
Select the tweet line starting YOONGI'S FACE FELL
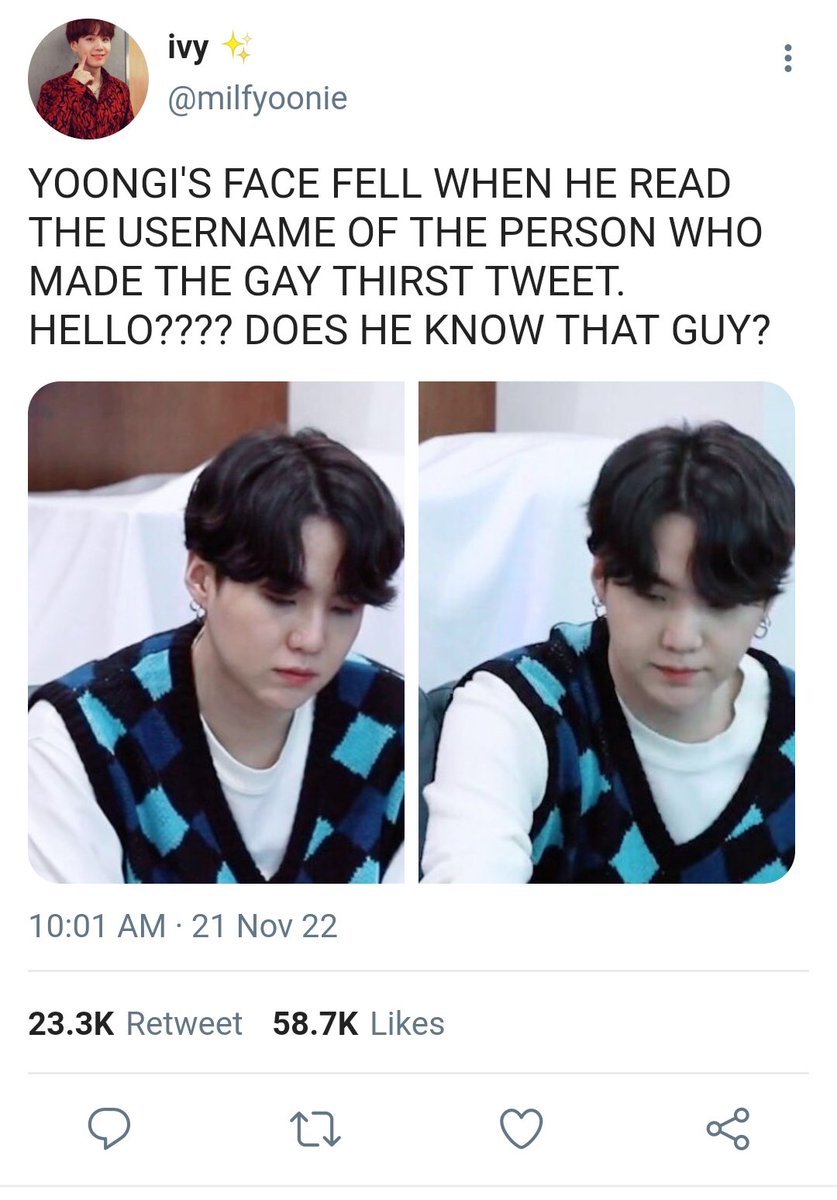pos(380,185)
